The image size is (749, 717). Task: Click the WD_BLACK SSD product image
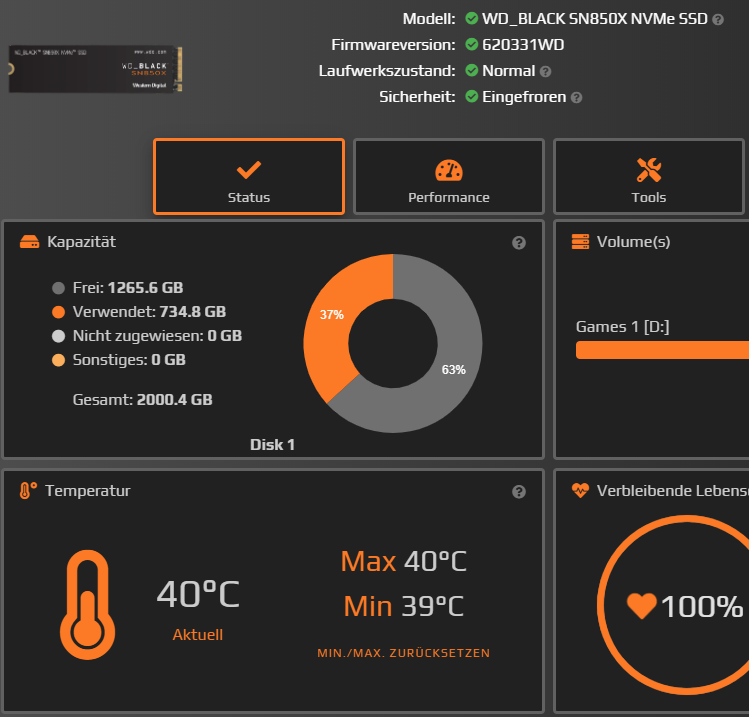(x=96, y=69)
